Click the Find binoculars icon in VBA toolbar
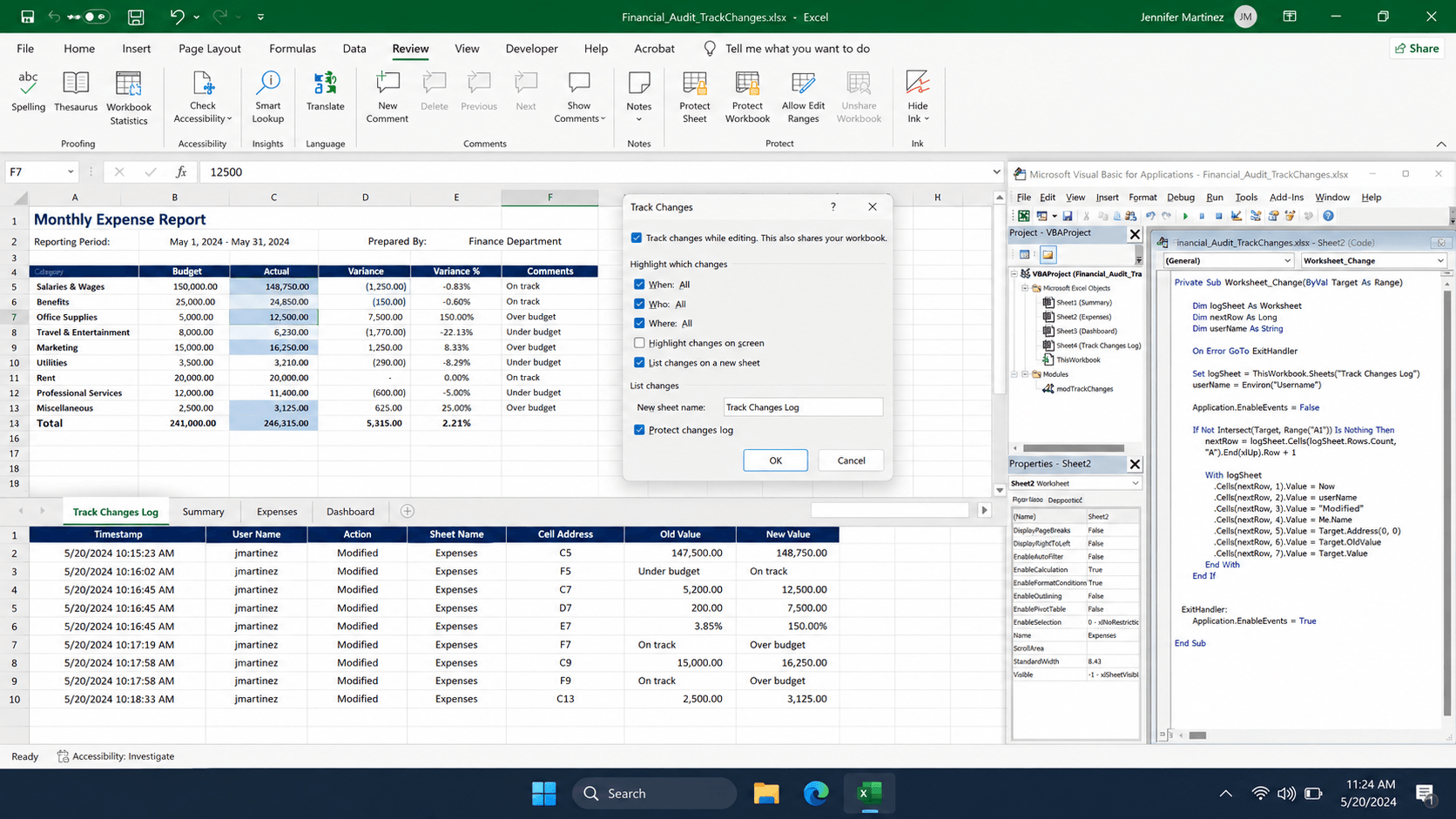The image size is (1456, 819). point(1130,216)
